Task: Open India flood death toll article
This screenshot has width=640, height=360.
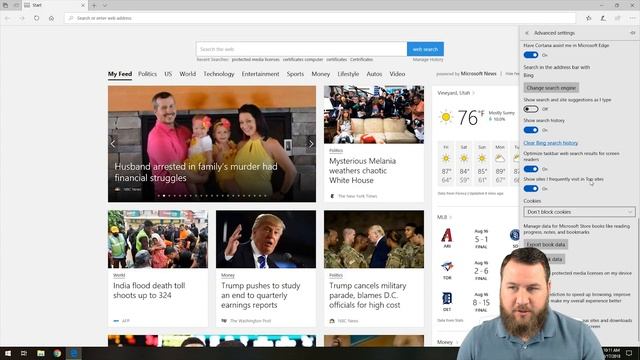Action: (149, 290)
